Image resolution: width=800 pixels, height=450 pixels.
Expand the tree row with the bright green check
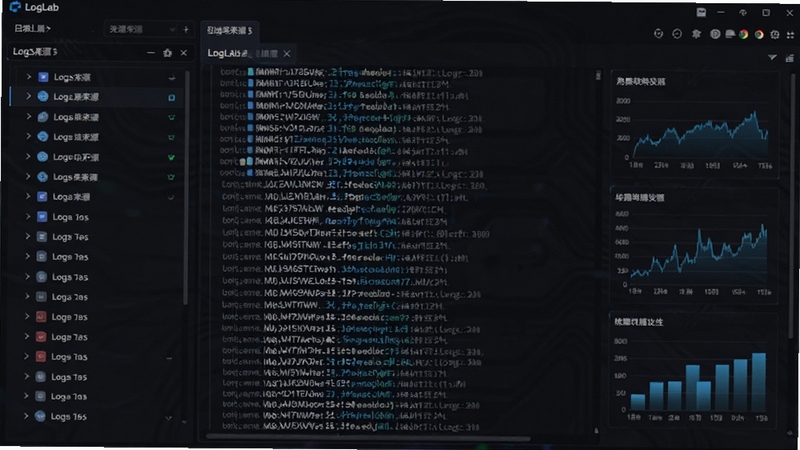click(x=28, y=157)
